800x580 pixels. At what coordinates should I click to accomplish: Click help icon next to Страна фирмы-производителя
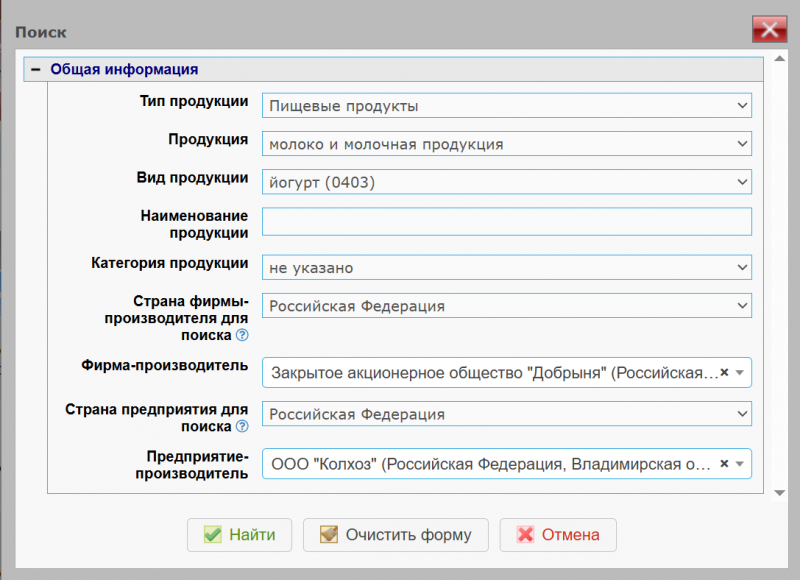point(242,335)
